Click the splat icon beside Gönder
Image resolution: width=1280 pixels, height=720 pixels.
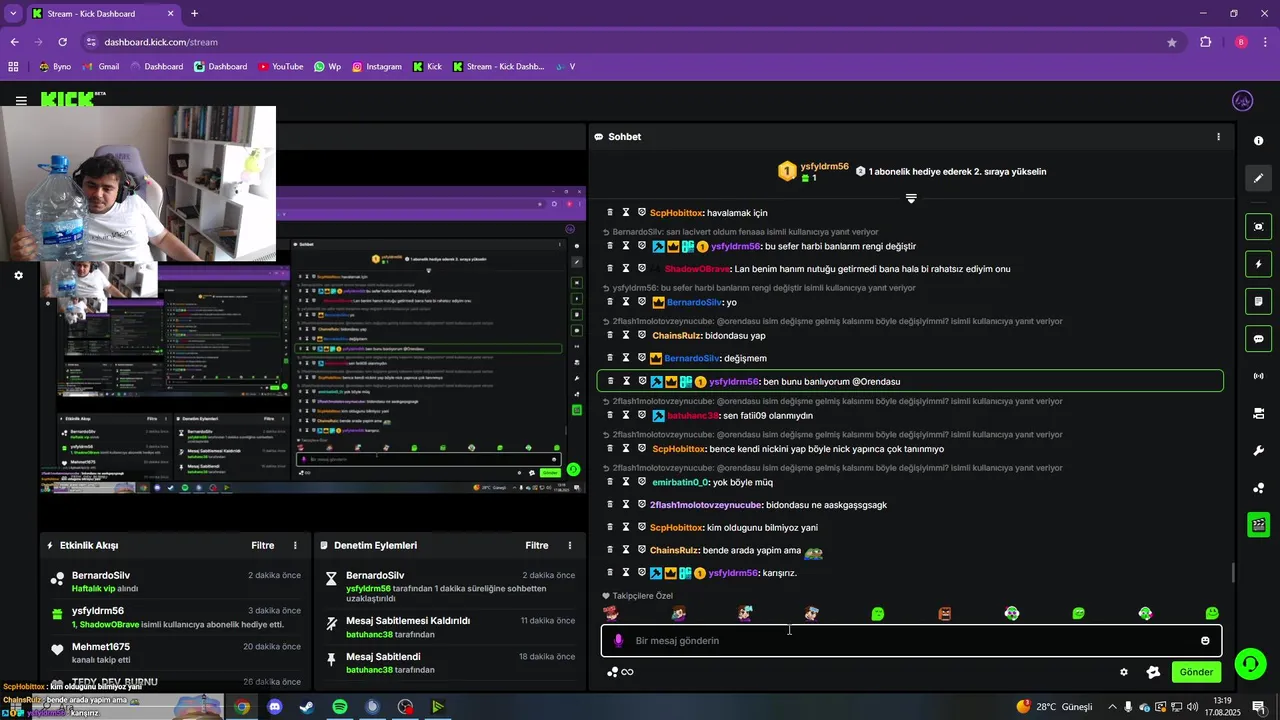[1153, 672]
